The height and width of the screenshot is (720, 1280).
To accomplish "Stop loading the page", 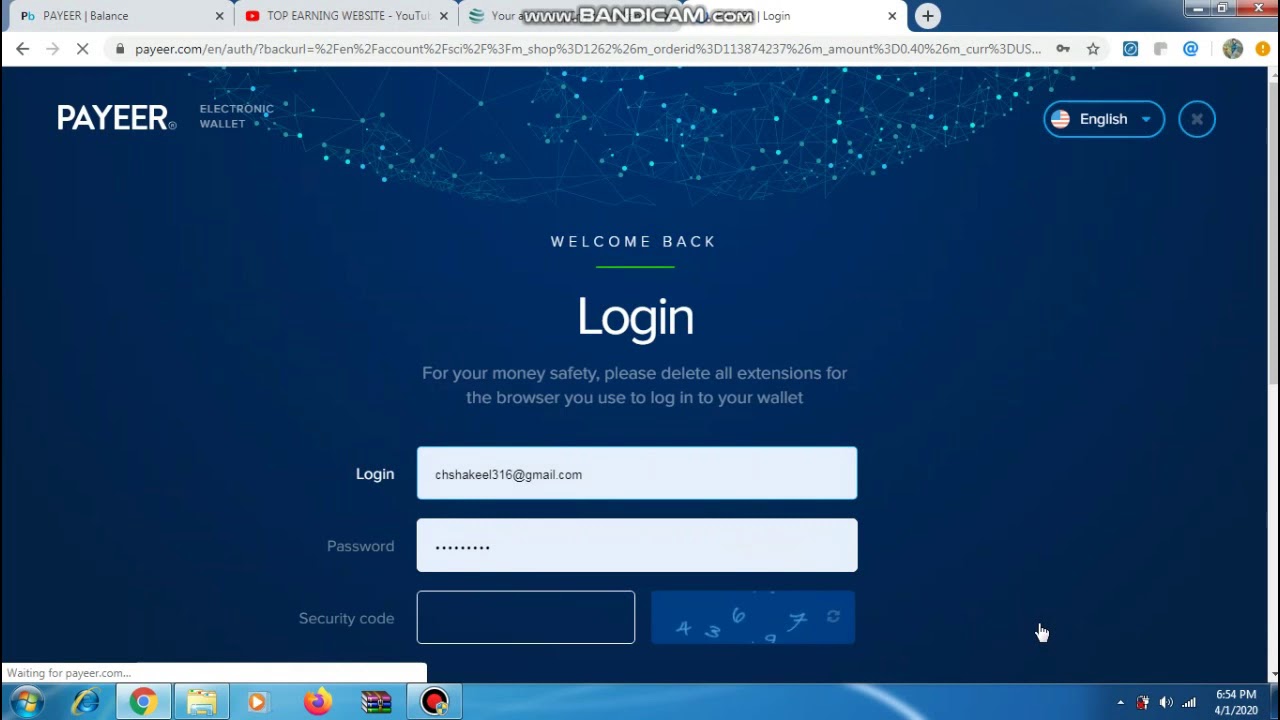I will 83,48.
